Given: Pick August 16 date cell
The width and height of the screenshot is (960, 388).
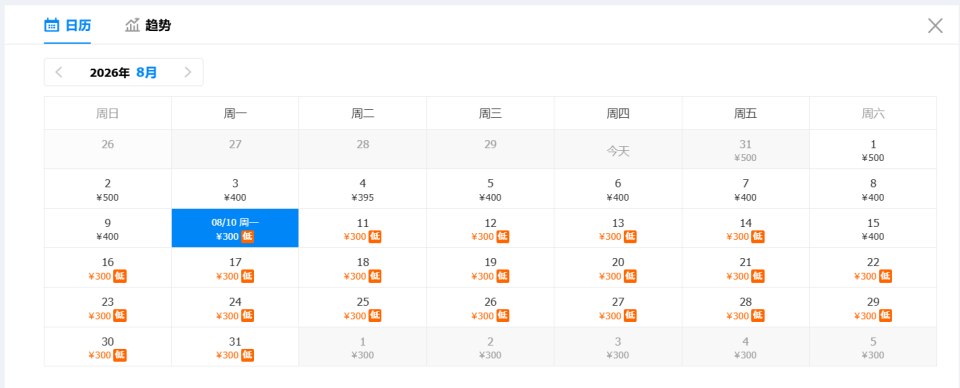Looking at the screenshot, I should [x=108, y=268].
